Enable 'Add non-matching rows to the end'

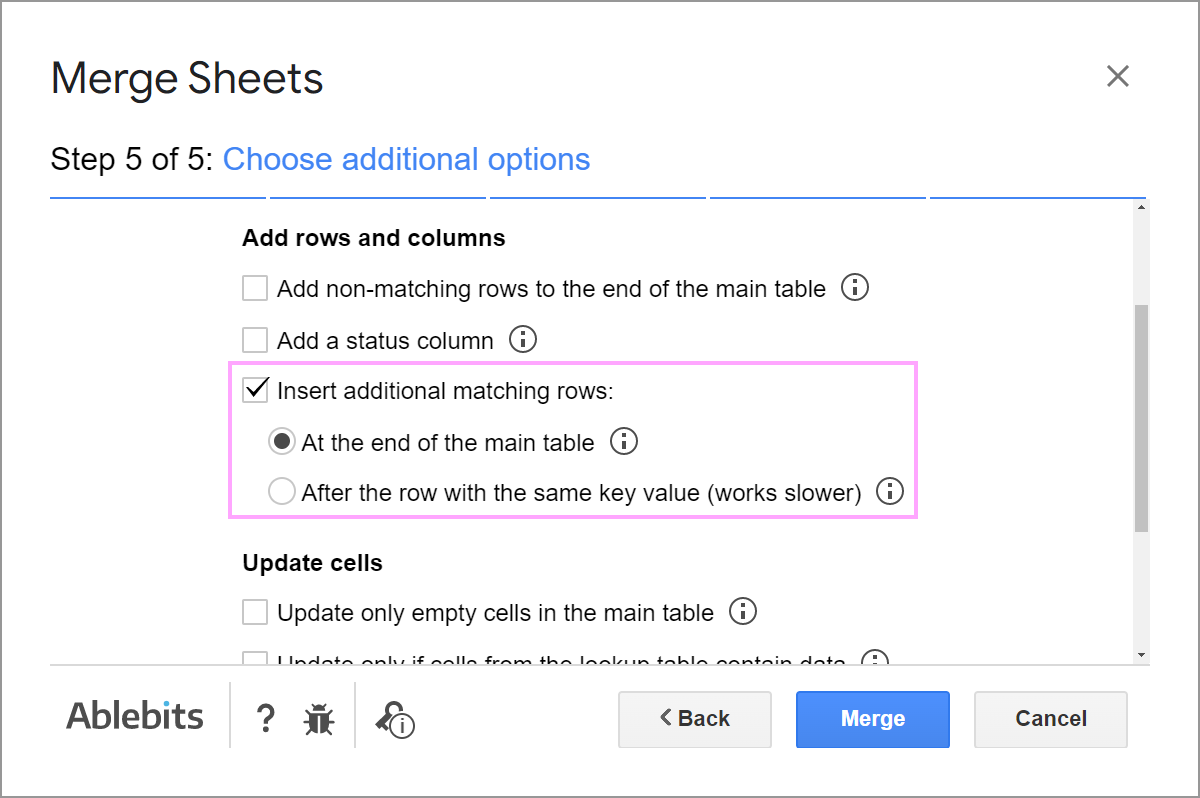coord(255,288)
